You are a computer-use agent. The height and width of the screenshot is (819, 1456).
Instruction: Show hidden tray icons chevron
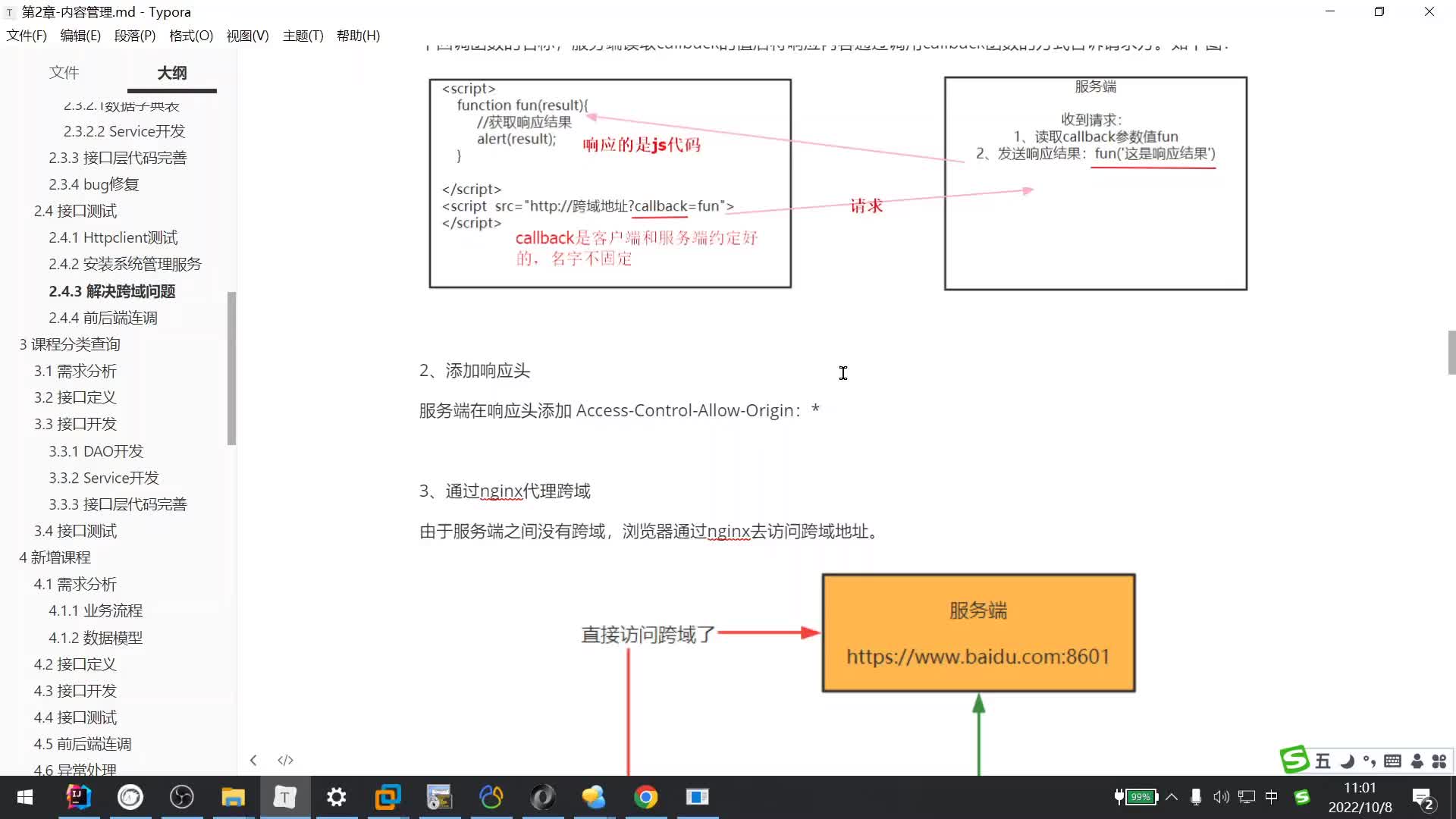[1172, 797]
